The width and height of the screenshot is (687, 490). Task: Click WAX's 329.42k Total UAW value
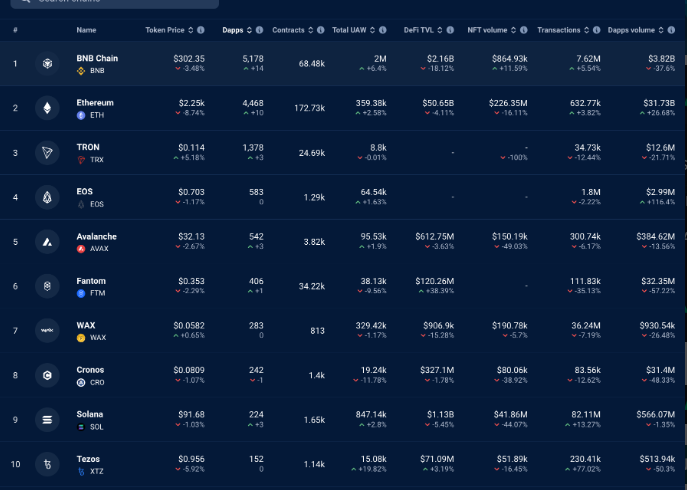click(x=371, y=326)
